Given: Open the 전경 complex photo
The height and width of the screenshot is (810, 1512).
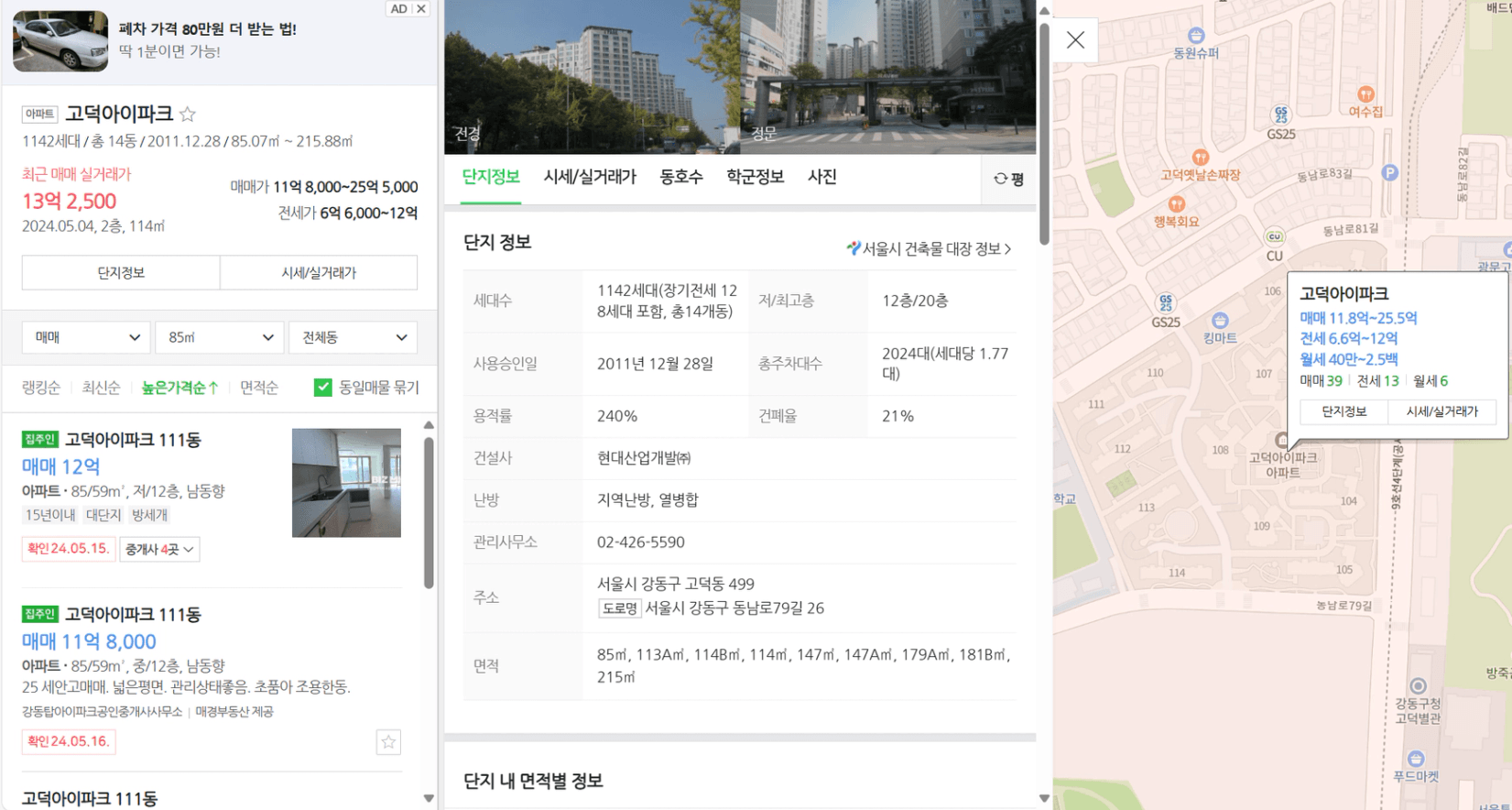Looking at the screenshot, I should point(592,76).
